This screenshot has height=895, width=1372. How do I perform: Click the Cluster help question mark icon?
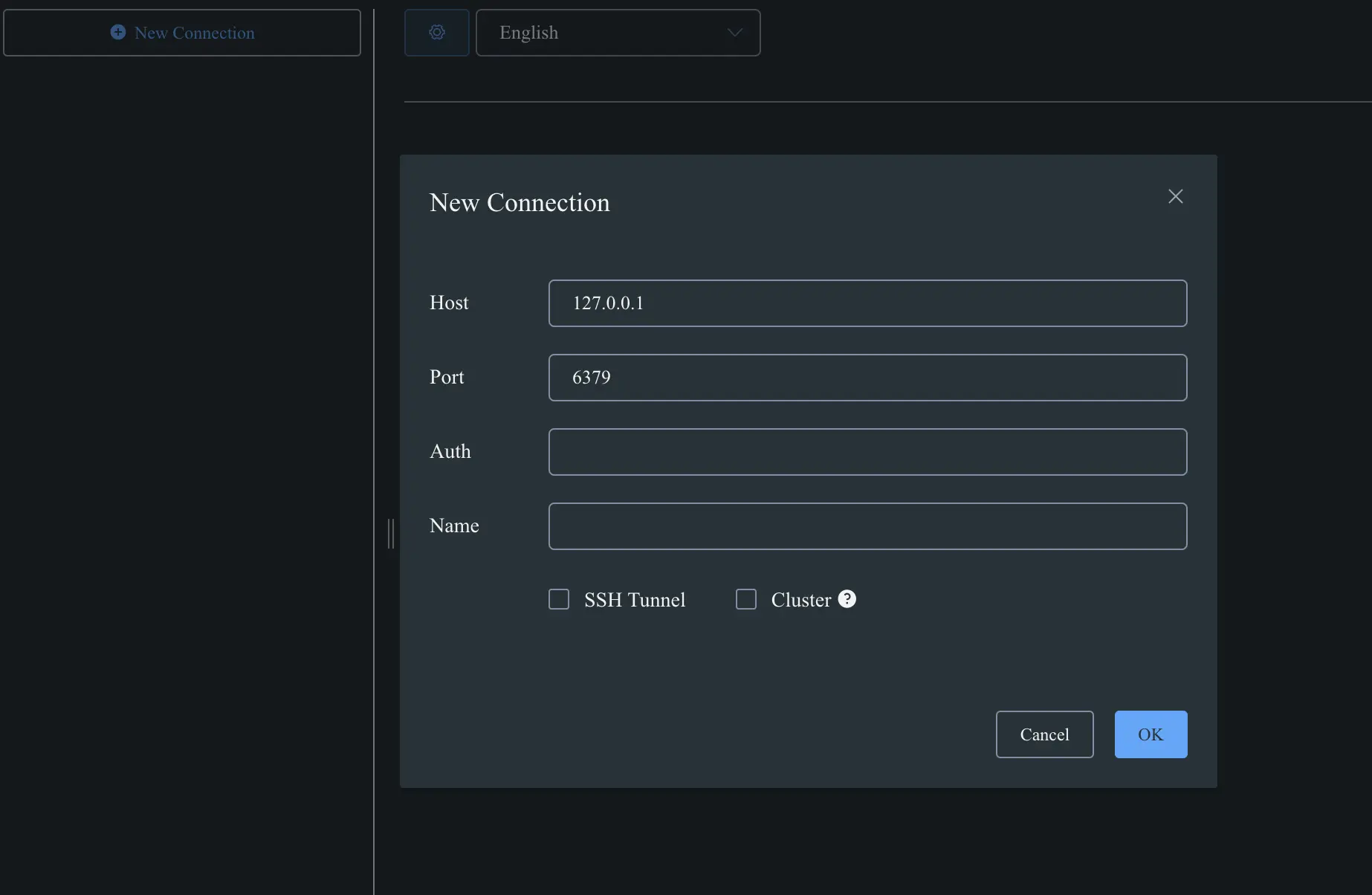pyautogui.click(x=847, y=599)
